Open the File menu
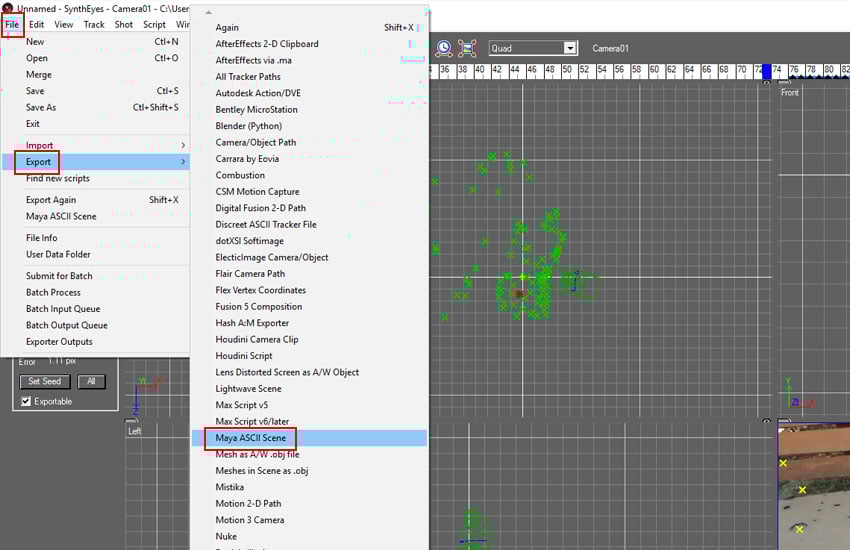This screenshot has height=550, width=850. click(x=12, y=24)
